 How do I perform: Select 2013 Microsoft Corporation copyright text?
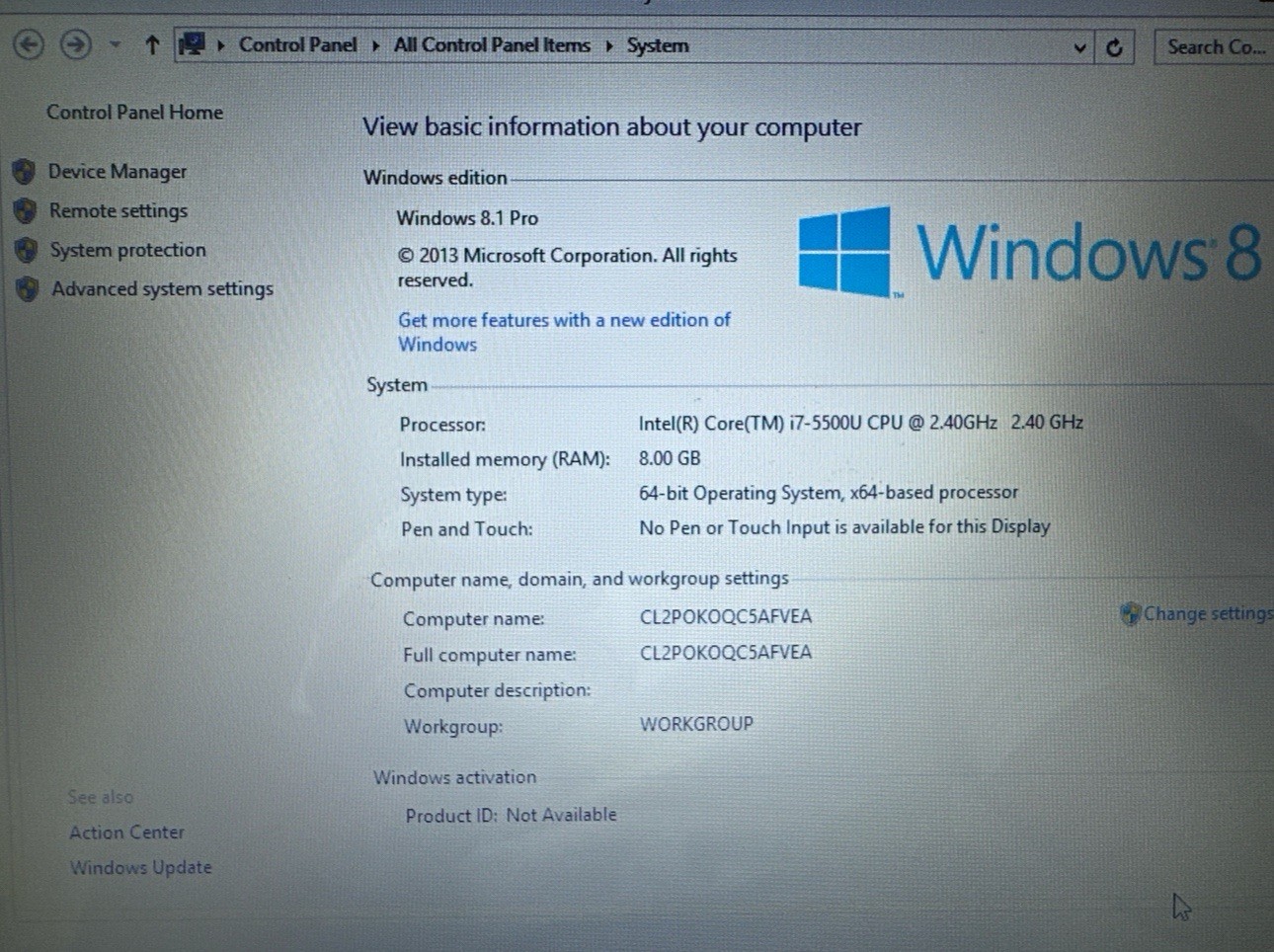pos(567,268)
